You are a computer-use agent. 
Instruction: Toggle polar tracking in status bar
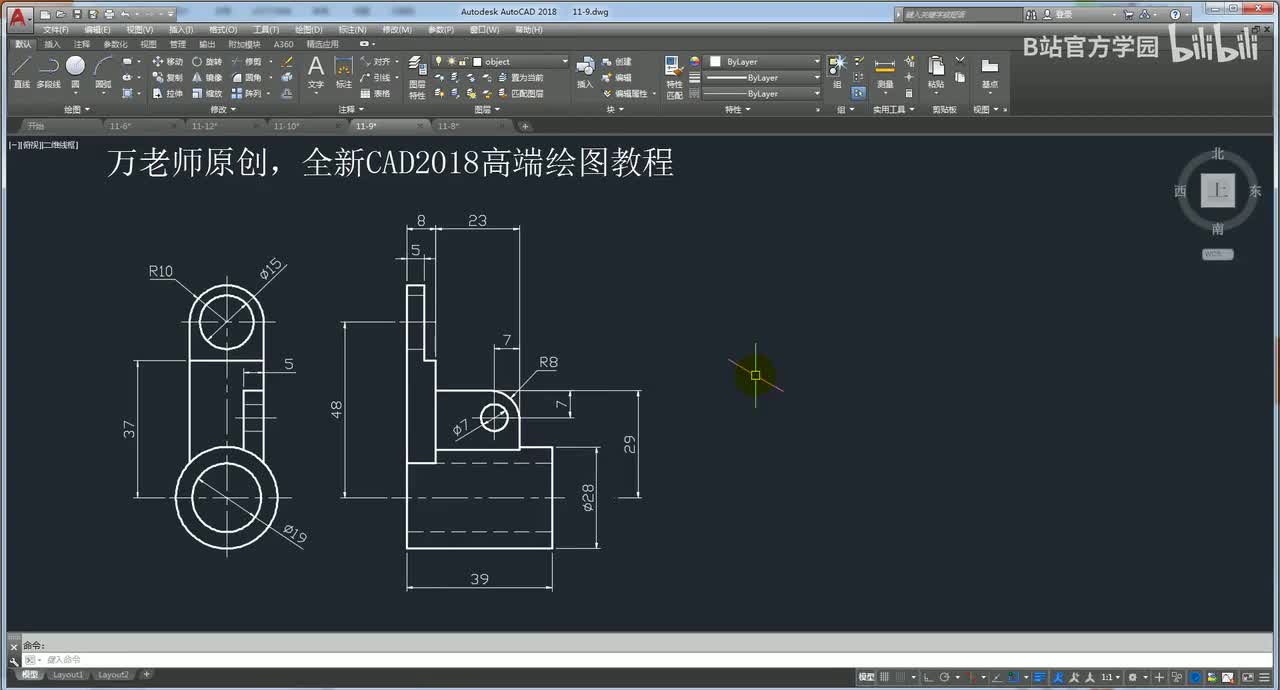(x=944, y=677)
